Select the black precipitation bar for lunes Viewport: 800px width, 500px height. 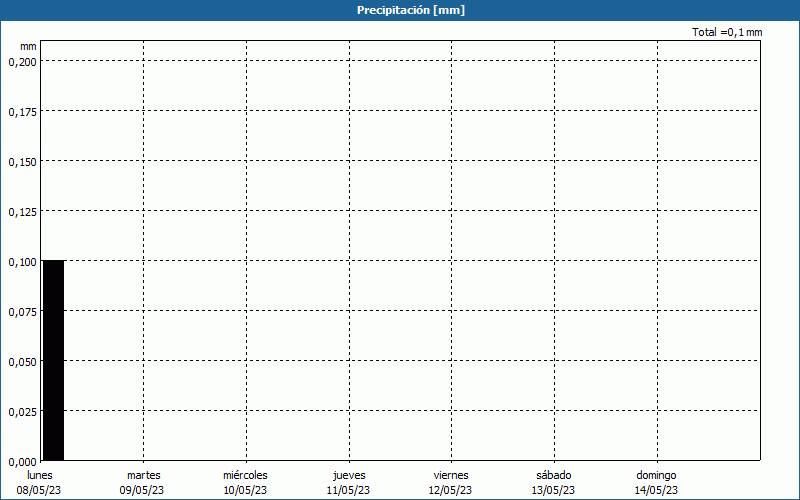[54, 360]
